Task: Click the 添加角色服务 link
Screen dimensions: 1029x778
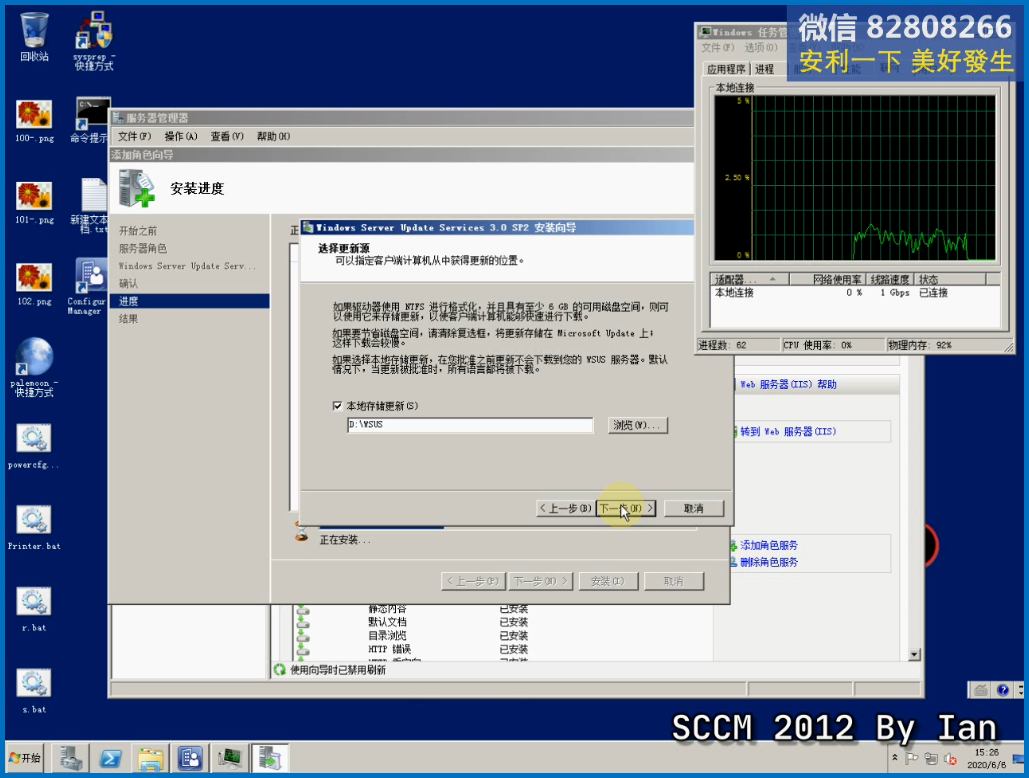Action: tap(768, 545)
